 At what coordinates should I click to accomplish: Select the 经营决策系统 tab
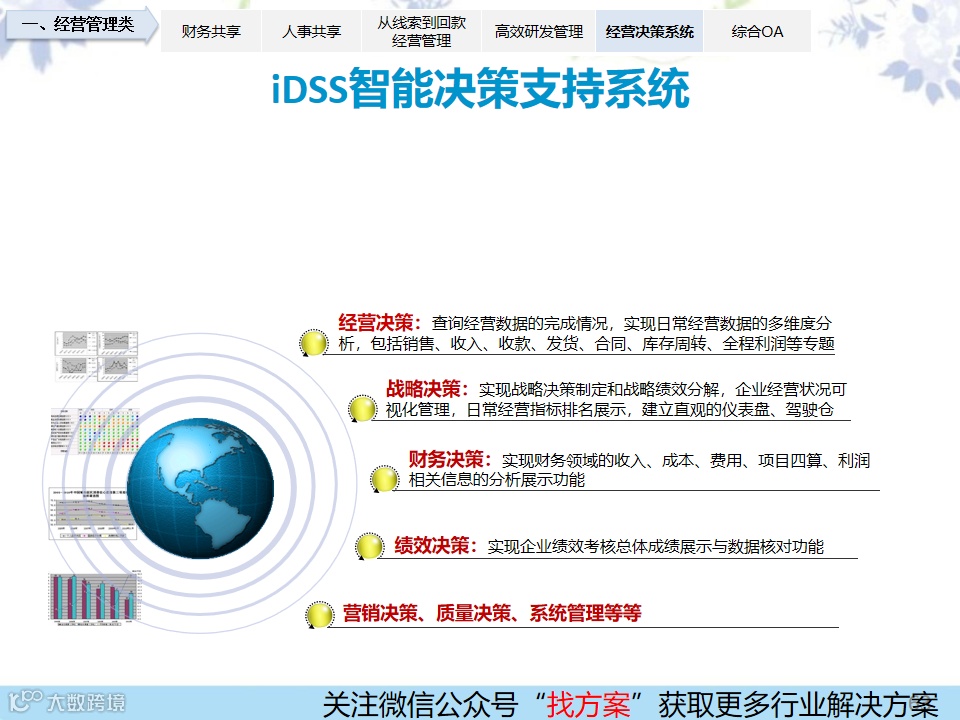[x=649, y=31]
